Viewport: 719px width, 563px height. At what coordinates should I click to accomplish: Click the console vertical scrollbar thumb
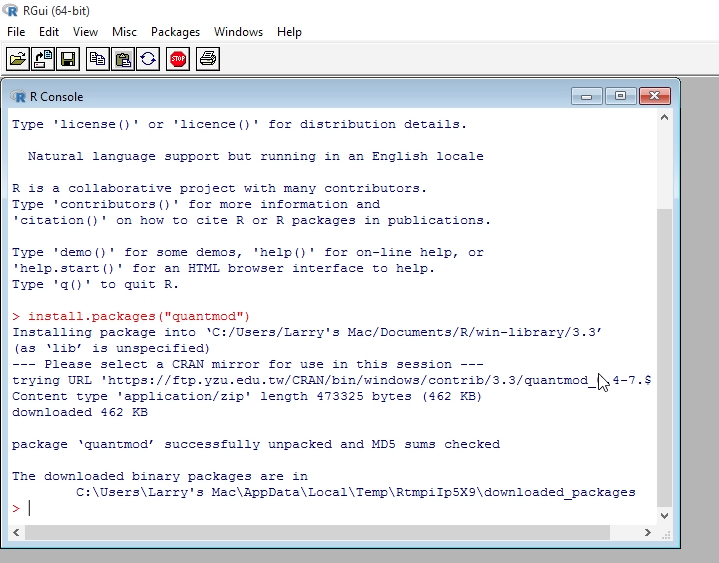click(x=664, y=358)
